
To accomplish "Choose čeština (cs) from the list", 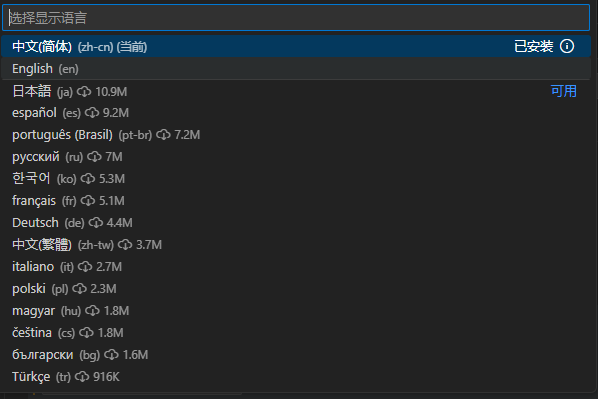I will pos(296,333).
